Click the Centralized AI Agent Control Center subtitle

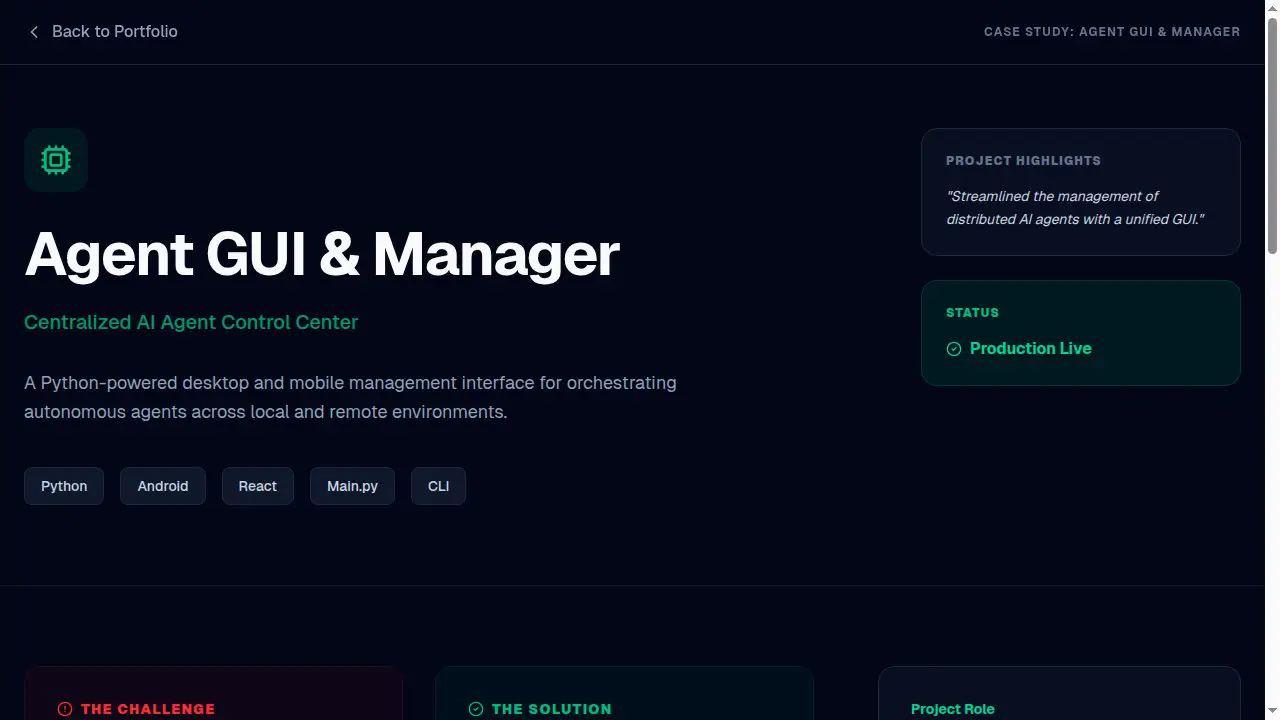191,322
